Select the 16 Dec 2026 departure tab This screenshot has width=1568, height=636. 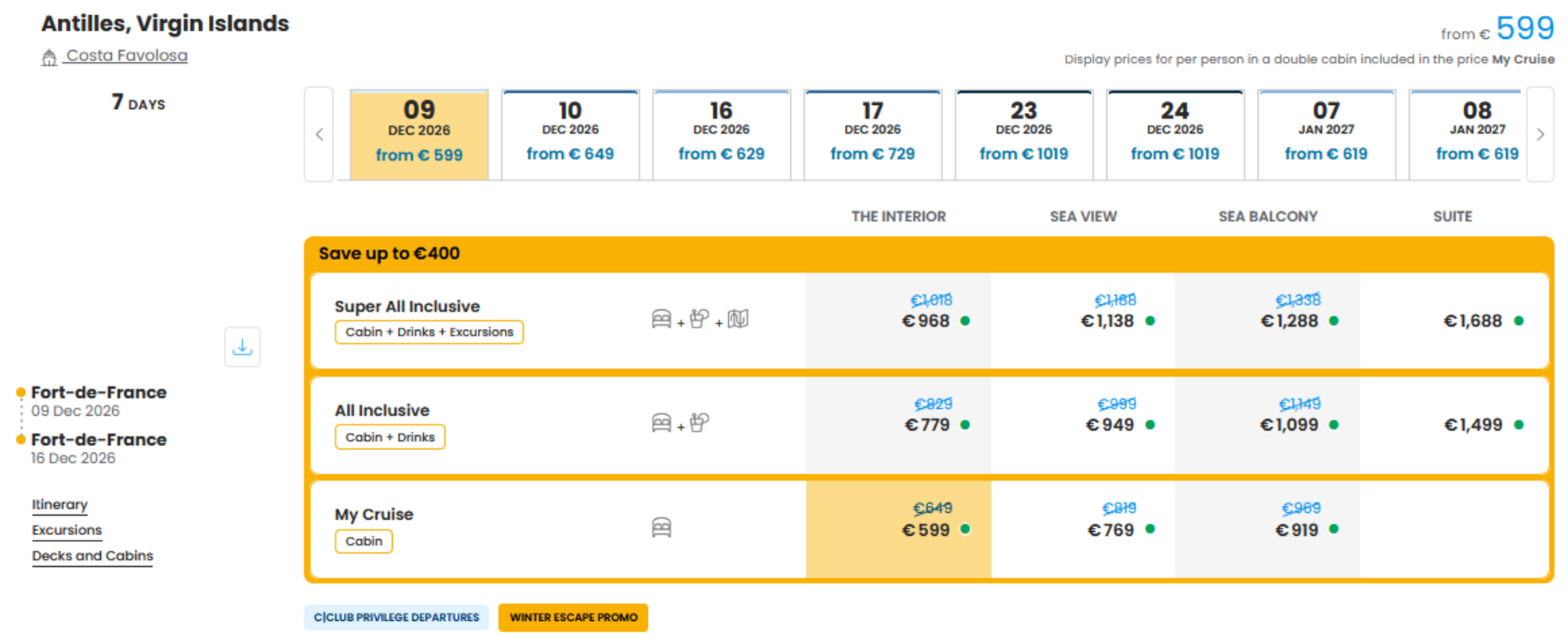(x=721, y=134)
